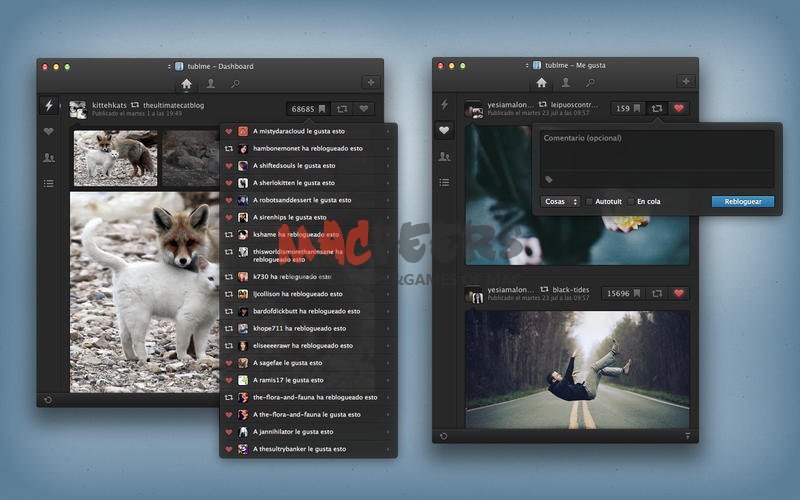Open the following people icon in Me gusta sidebar

click(444, 156)
